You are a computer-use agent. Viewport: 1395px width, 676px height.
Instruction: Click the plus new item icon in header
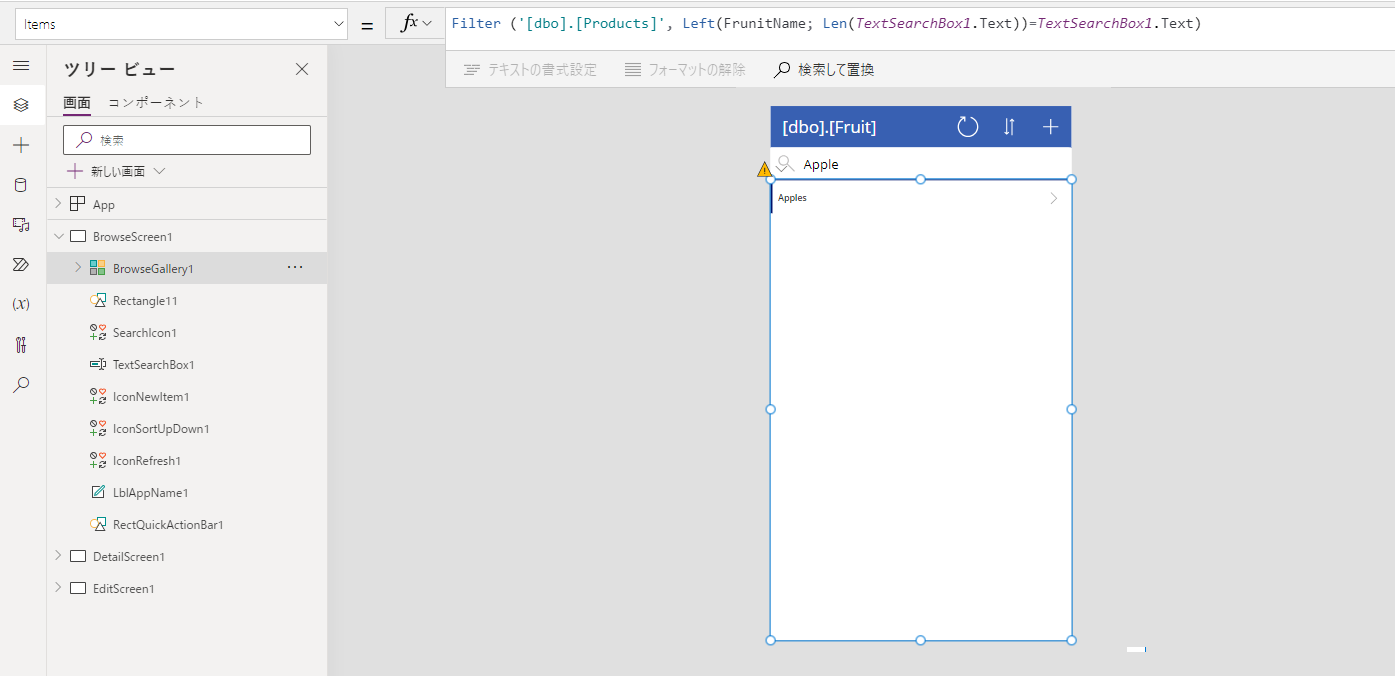tap(1050, 127)
